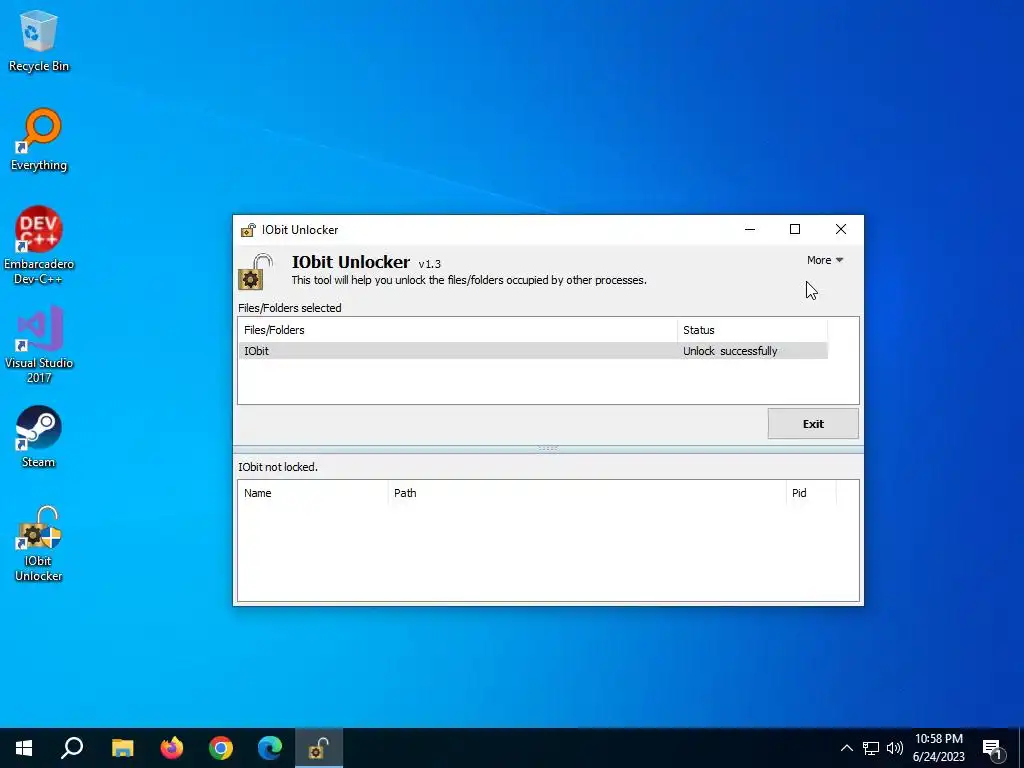Select the Steam desktop shortcut
Viewport: 1024px width, 768px height.
(39, 436)
